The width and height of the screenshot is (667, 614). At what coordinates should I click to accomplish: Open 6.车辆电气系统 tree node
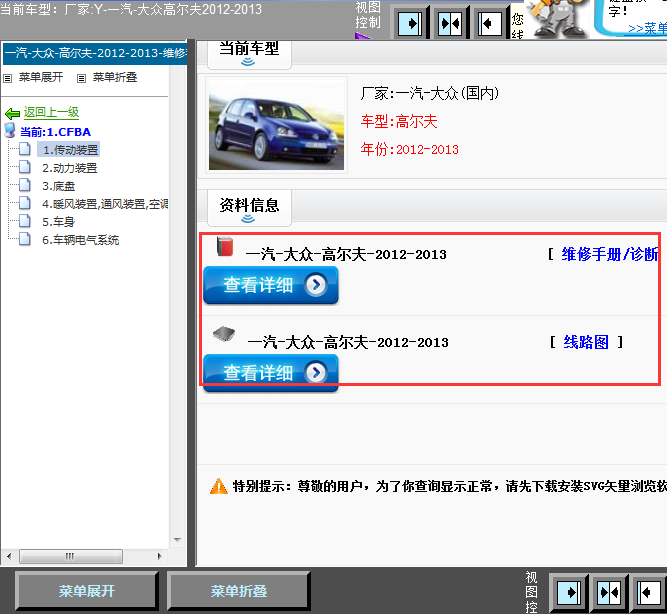[x=80, y=240]
